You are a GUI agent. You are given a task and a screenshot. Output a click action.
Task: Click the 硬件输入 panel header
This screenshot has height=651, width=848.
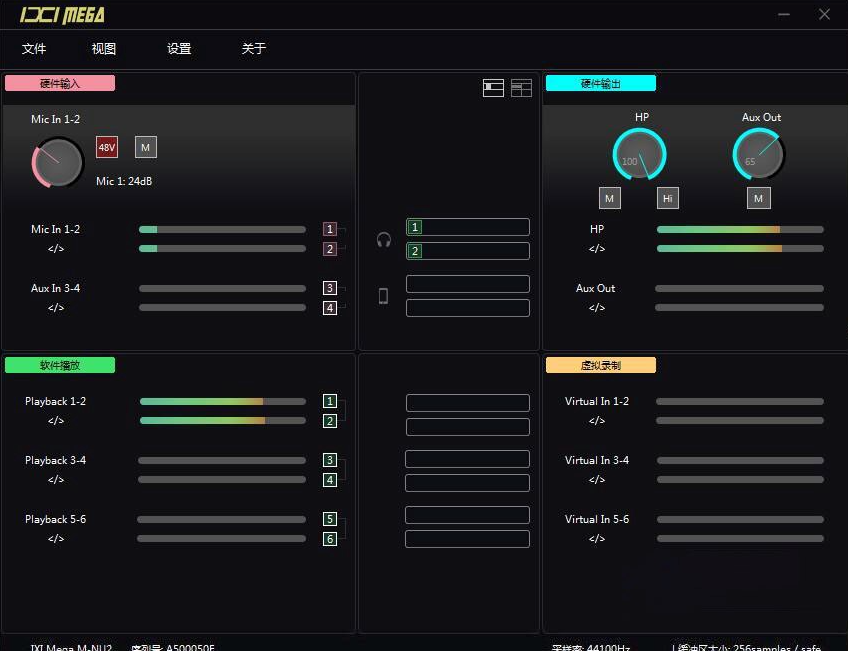click(x=59, y=83)
